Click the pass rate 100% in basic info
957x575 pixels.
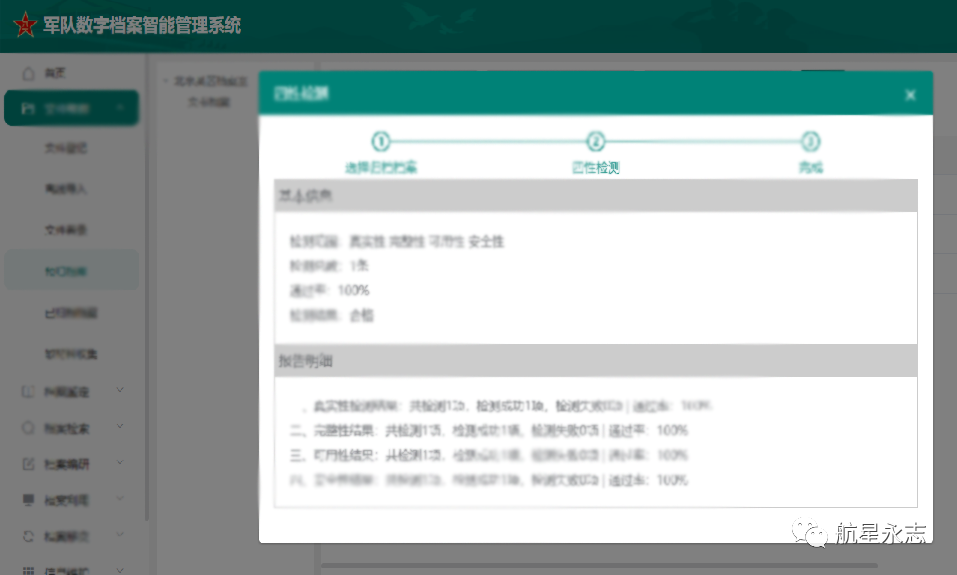coord(330,291)
